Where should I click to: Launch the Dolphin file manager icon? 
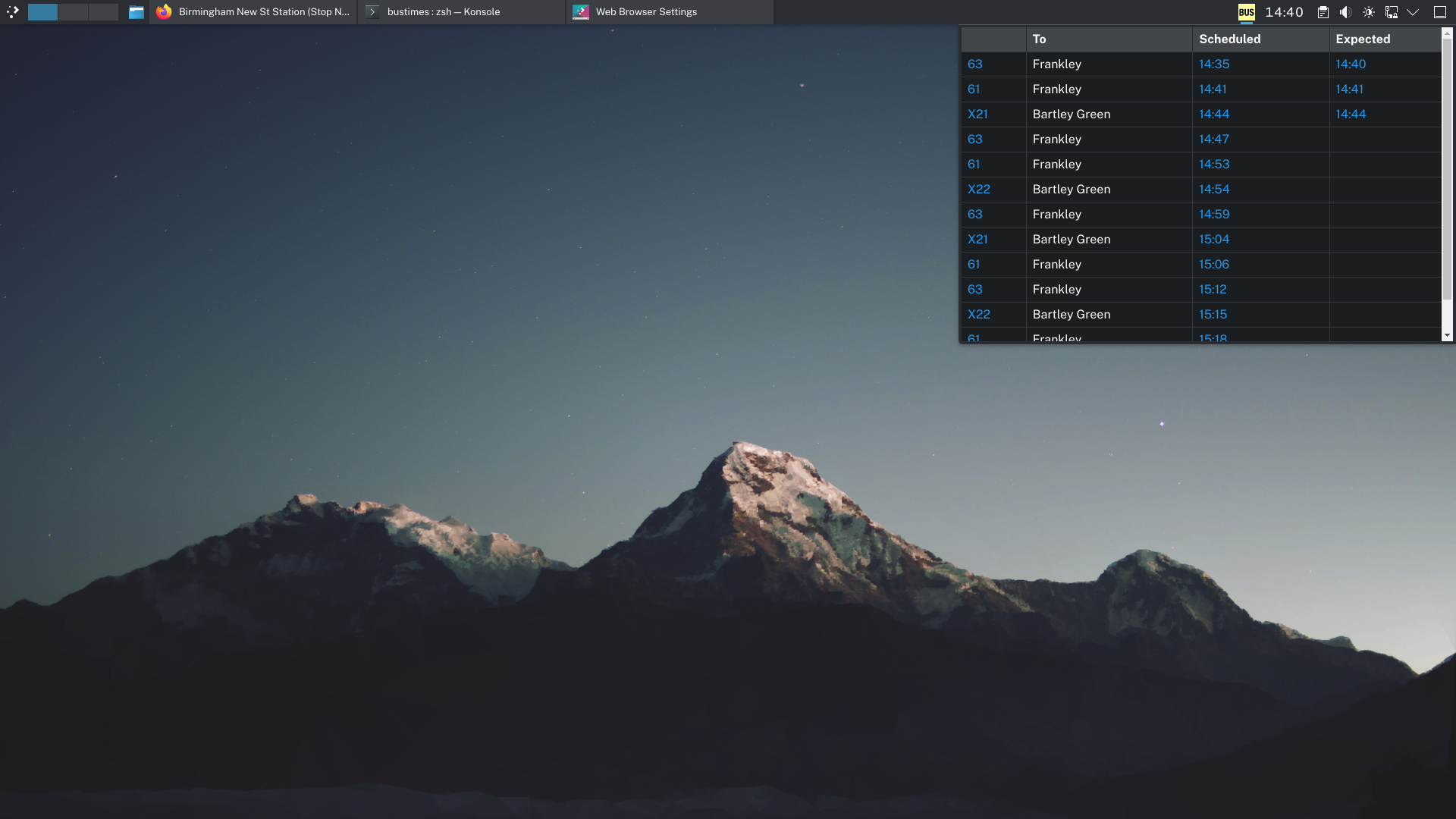click(136, 12)
